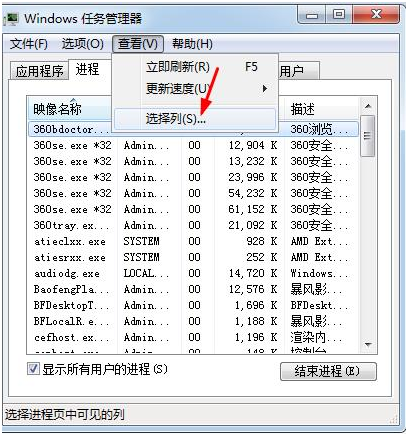
Task: Minimize the Task Manager window
Action: (x=312, y=15)
